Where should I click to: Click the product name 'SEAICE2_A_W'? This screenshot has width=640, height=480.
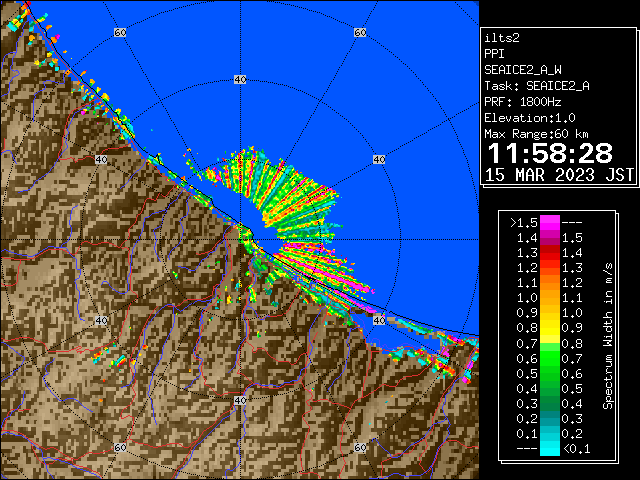pyautogui.click(x=523, y=70)
